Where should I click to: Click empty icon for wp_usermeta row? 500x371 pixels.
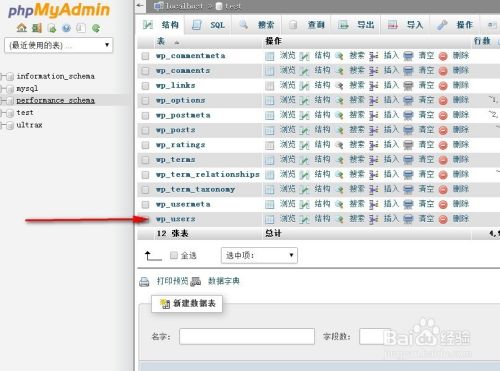pos(408,204)
